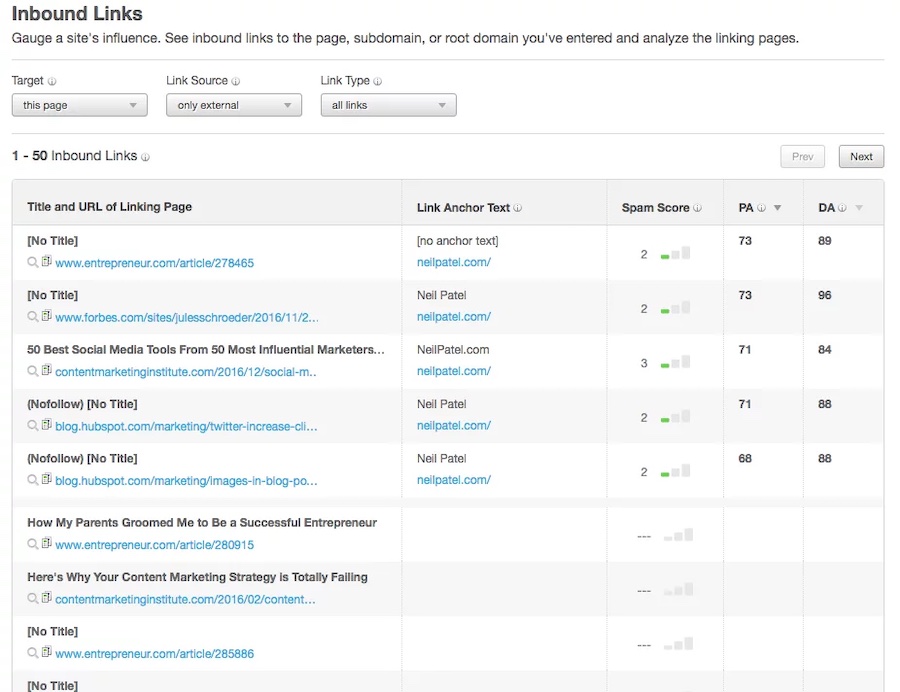Sort by DA using its arrow

pos(858,208)
